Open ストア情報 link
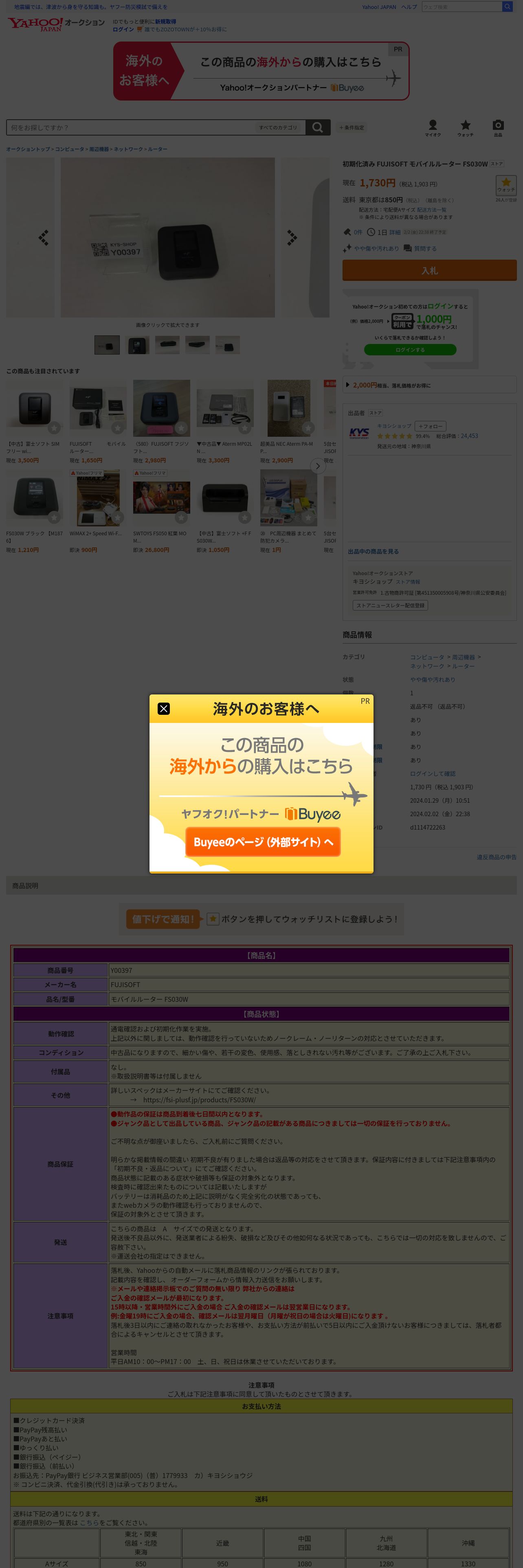The width and height of the screenshot is (523, 1568). 407,582
